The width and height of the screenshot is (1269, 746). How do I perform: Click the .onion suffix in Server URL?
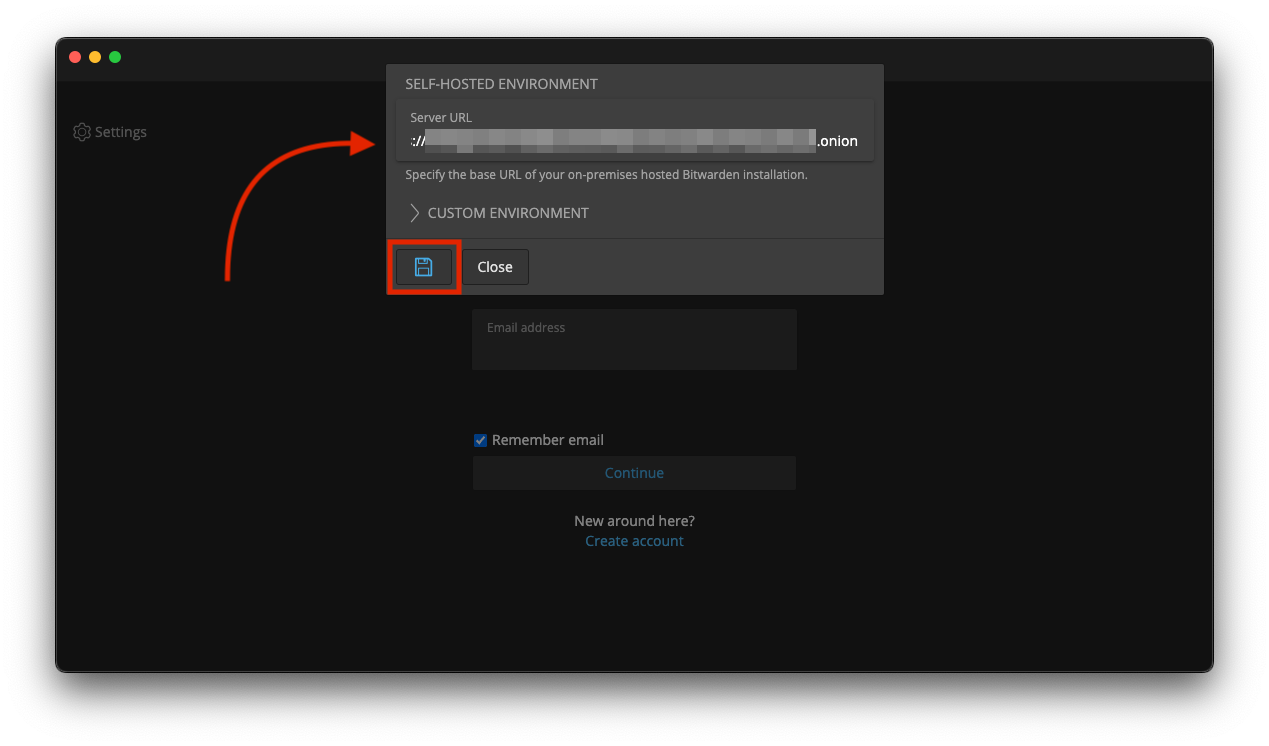837,141
